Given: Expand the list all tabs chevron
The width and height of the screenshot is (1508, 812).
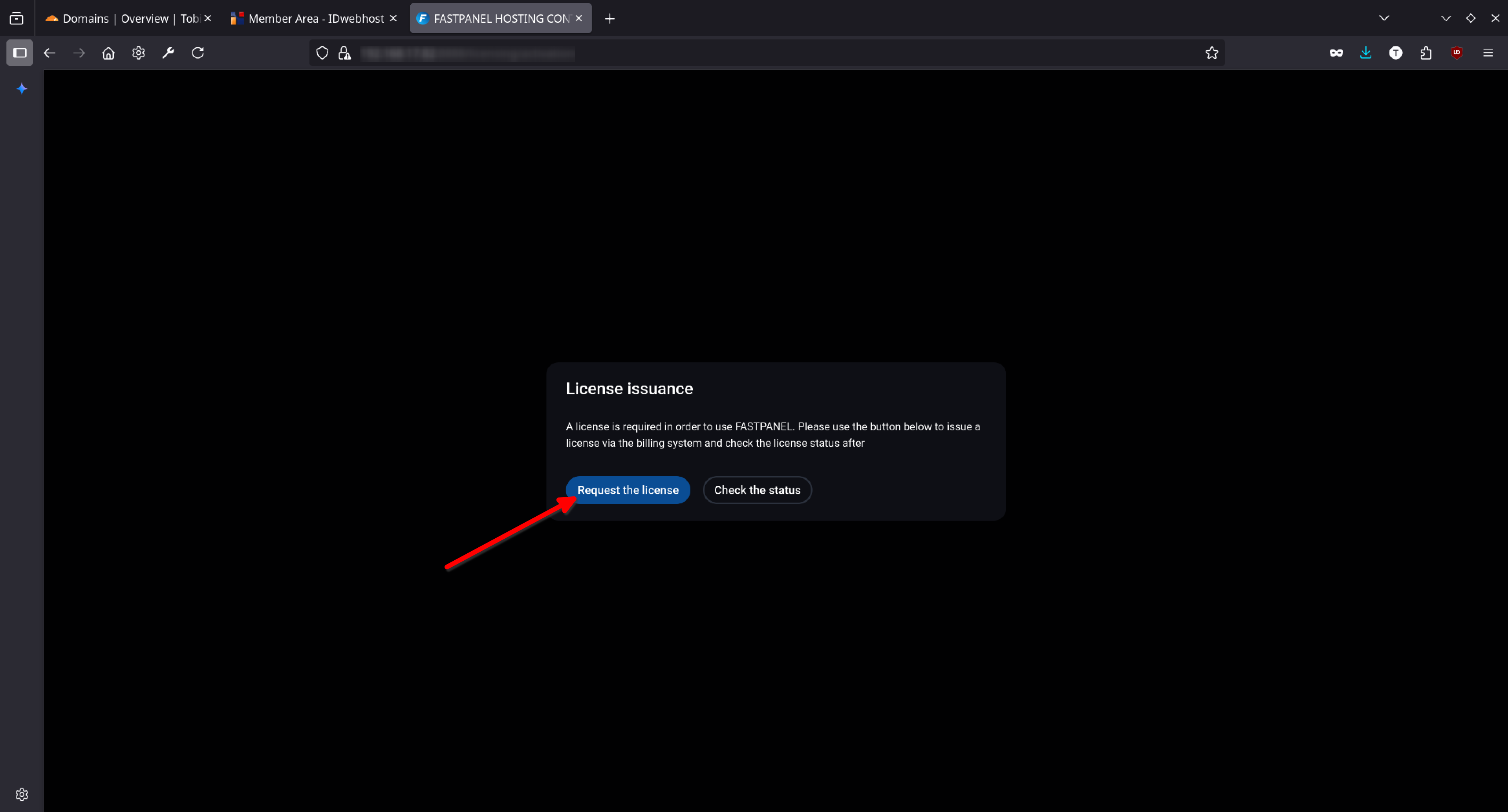Looking at the screenshot, I should (x=1384, y=18).
